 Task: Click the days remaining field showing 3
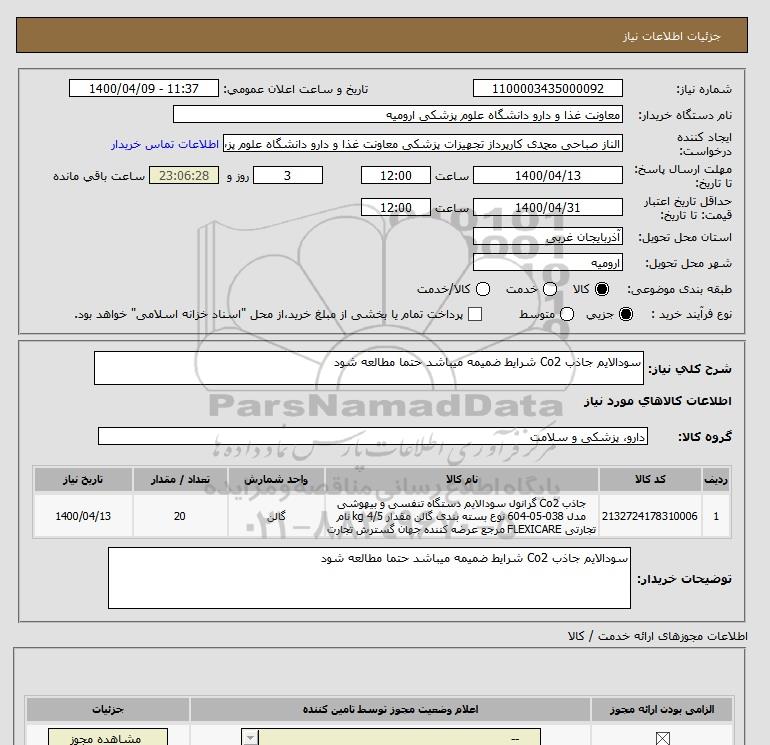(x=288, y=176)
